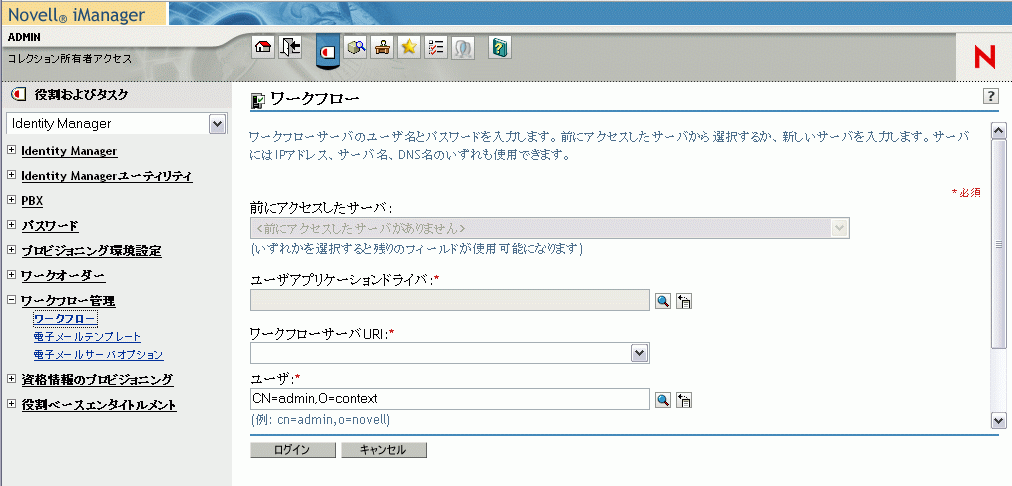Browse for user object with magnifier icon
The width and height of the screenshot is (1012, 486).
tap(663, 400)
